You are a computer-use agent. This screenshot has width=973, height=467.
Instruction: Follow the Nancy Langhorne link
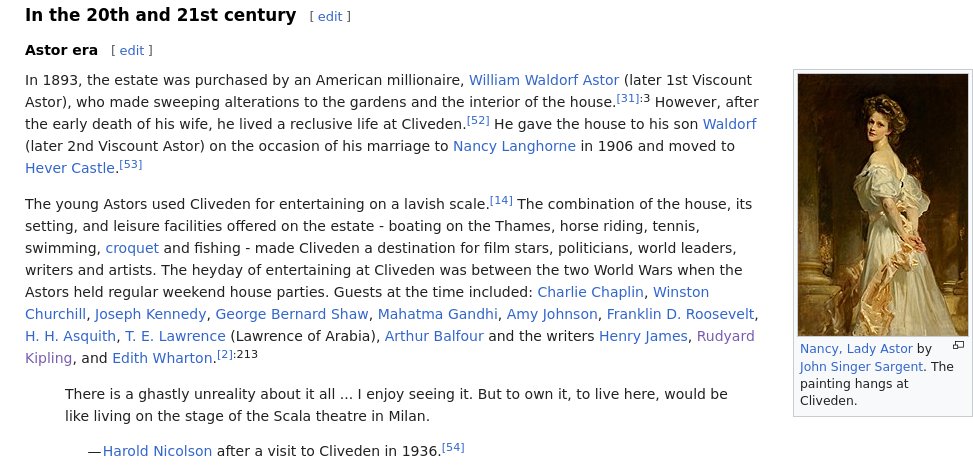[x=514, y=146]
